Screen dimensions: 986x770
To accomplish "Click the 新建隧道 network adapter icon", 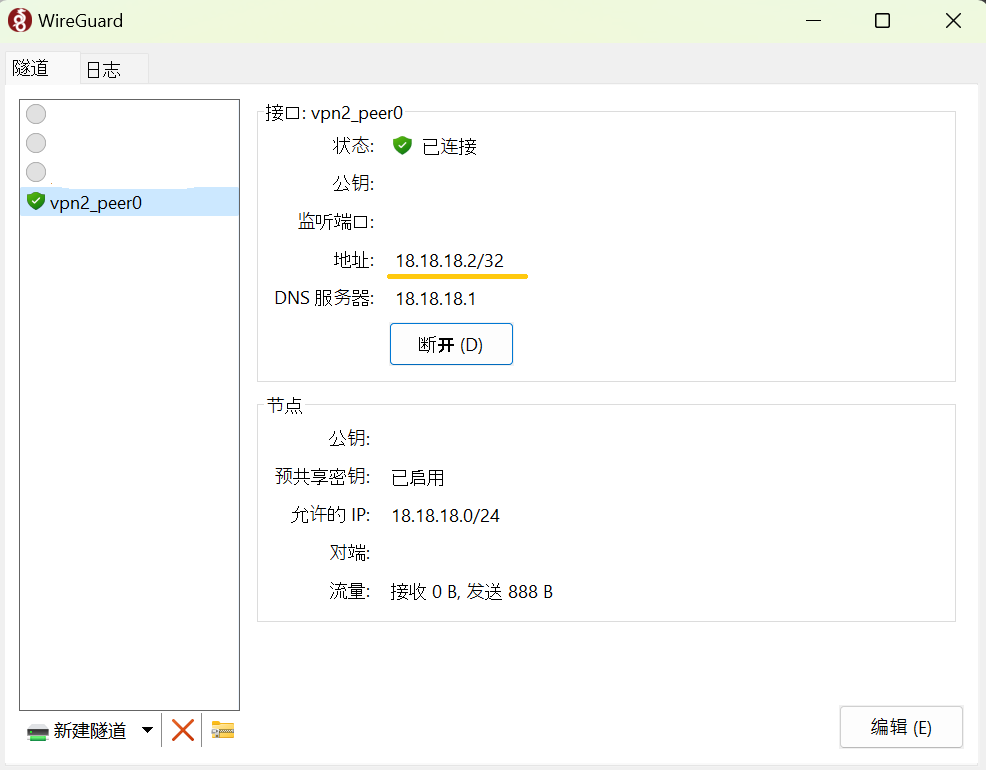I will click(x=38, y=732).
